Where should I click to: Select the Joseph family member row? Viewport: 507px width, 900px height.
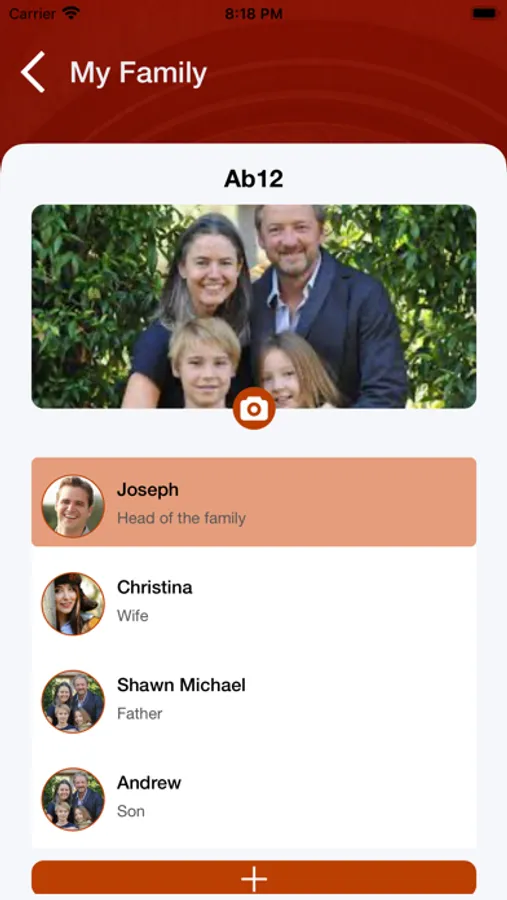coord(254,502)
